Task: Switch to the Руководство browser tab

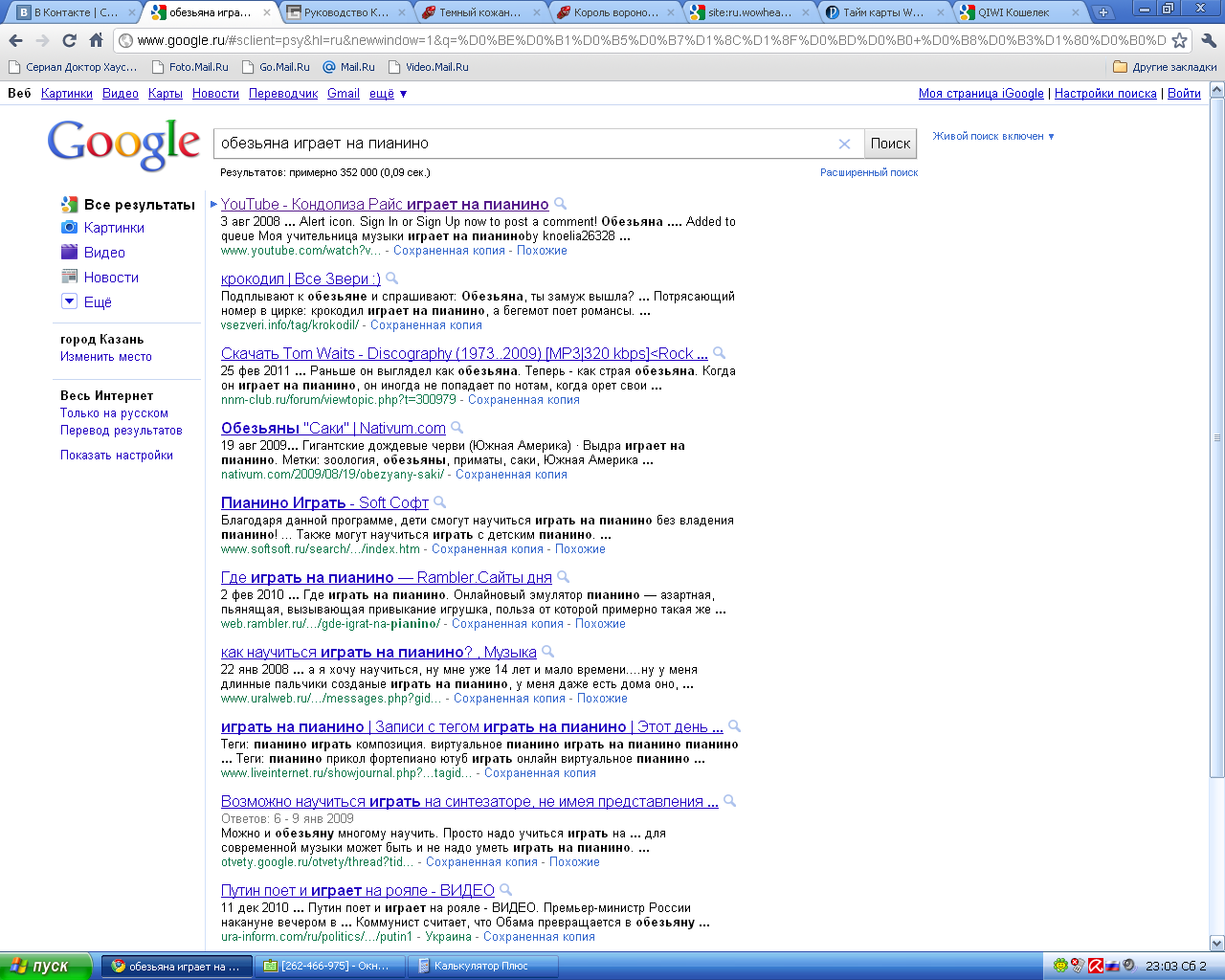Action: [346, 12]
